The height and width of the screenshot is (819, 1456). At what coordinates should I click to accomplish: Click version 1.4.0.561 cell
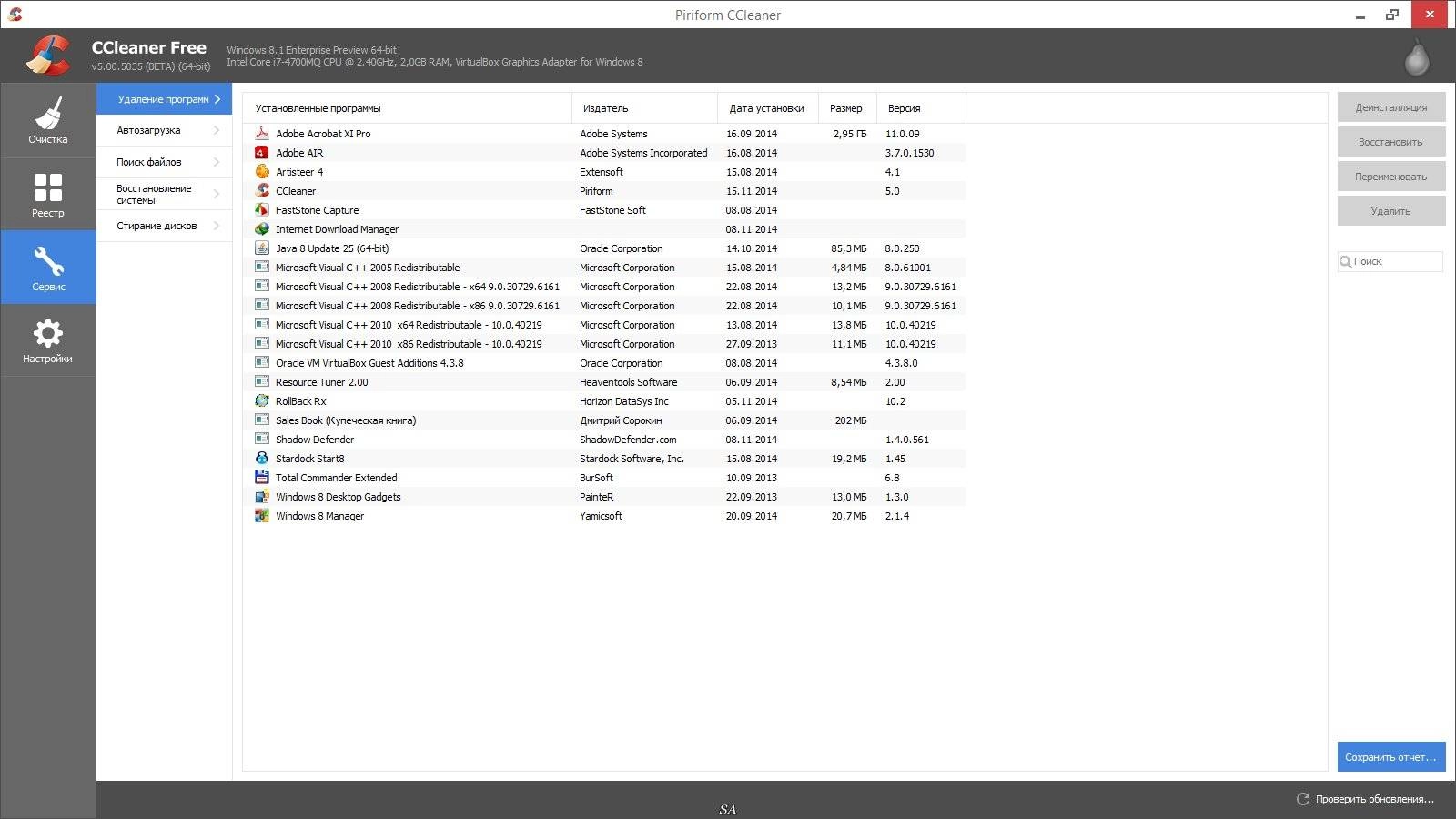907,440
